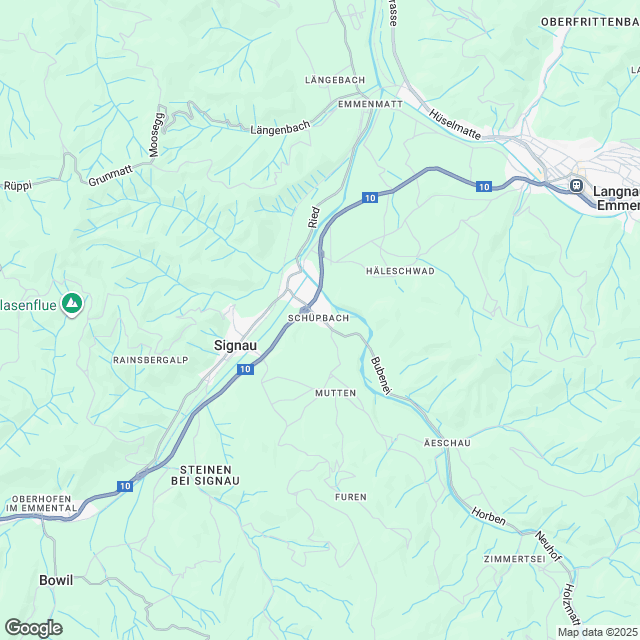Viewport: 640px width, 640px height.
Task: Select the Signau town label
Action: 236,345
